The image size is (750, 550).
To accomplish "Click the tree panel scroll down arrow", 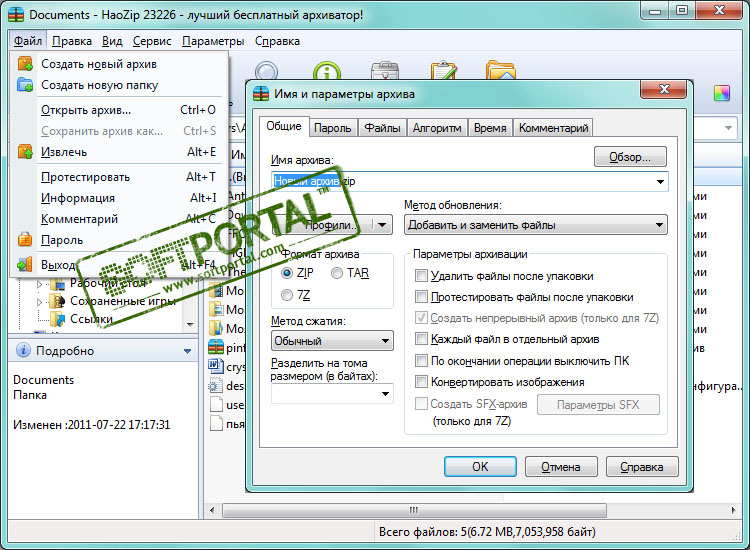I will click(x=190, y=324).
